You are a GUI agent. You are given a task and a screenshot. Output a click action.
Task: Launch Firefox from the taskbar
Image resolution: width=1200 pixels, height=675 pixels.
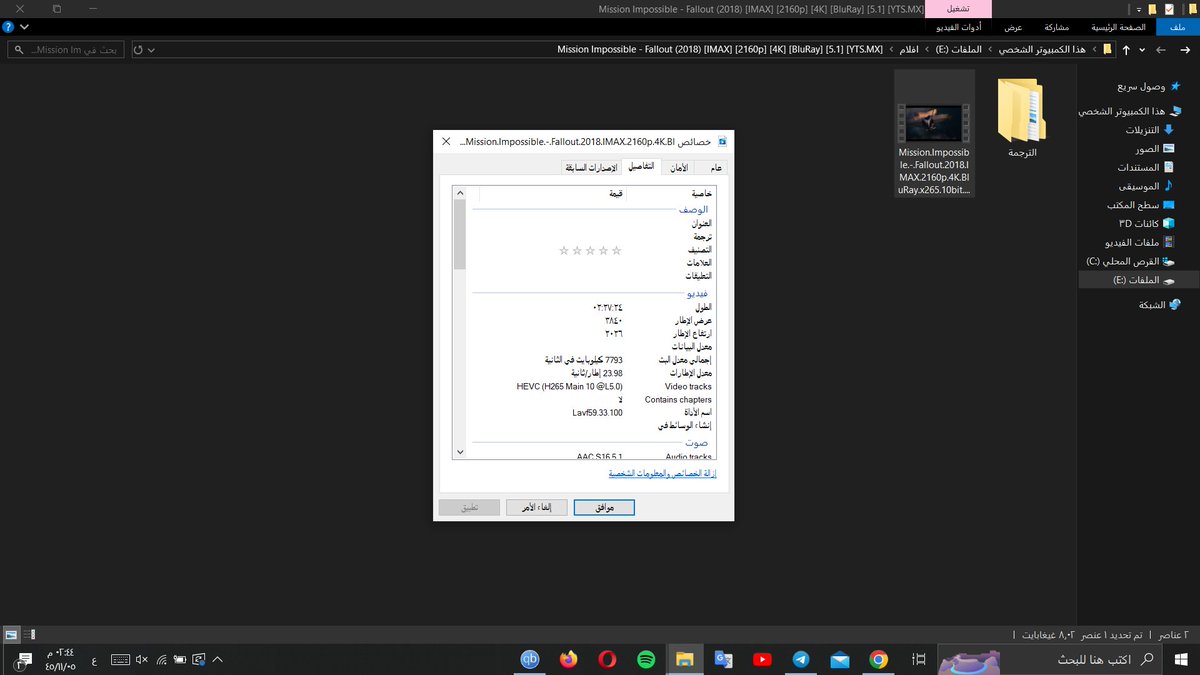point(569,659)
